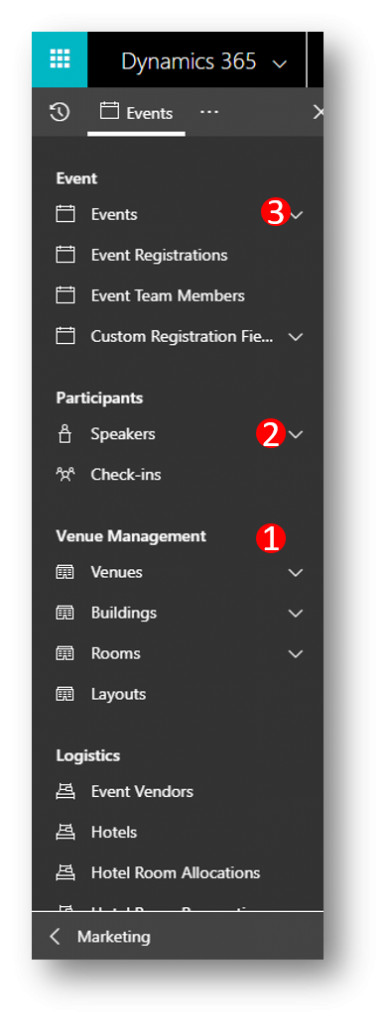Expand the Buildings chevron
Screen dimensions: 388x1024
(297, 613)
